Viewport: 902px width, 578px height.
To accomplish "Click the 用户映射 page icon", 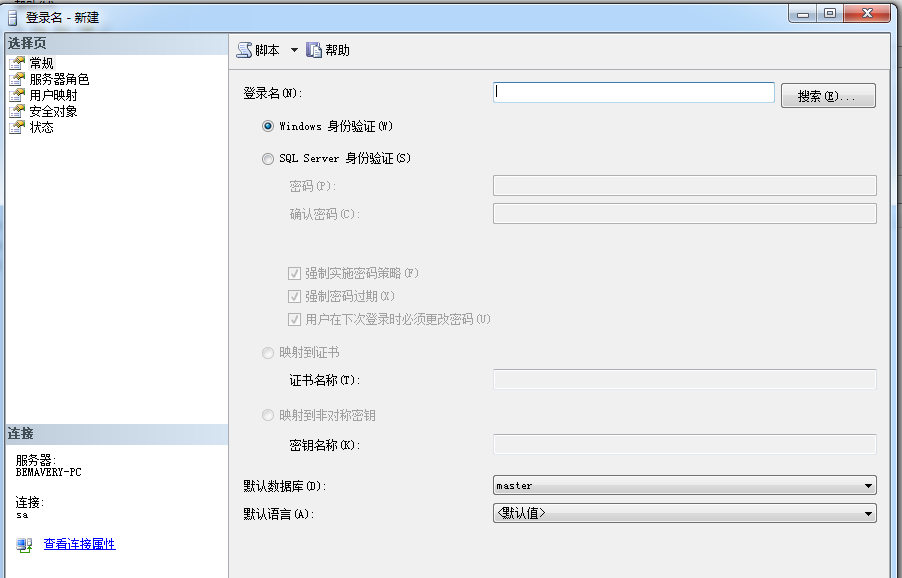I will click(x=17, y=95).
